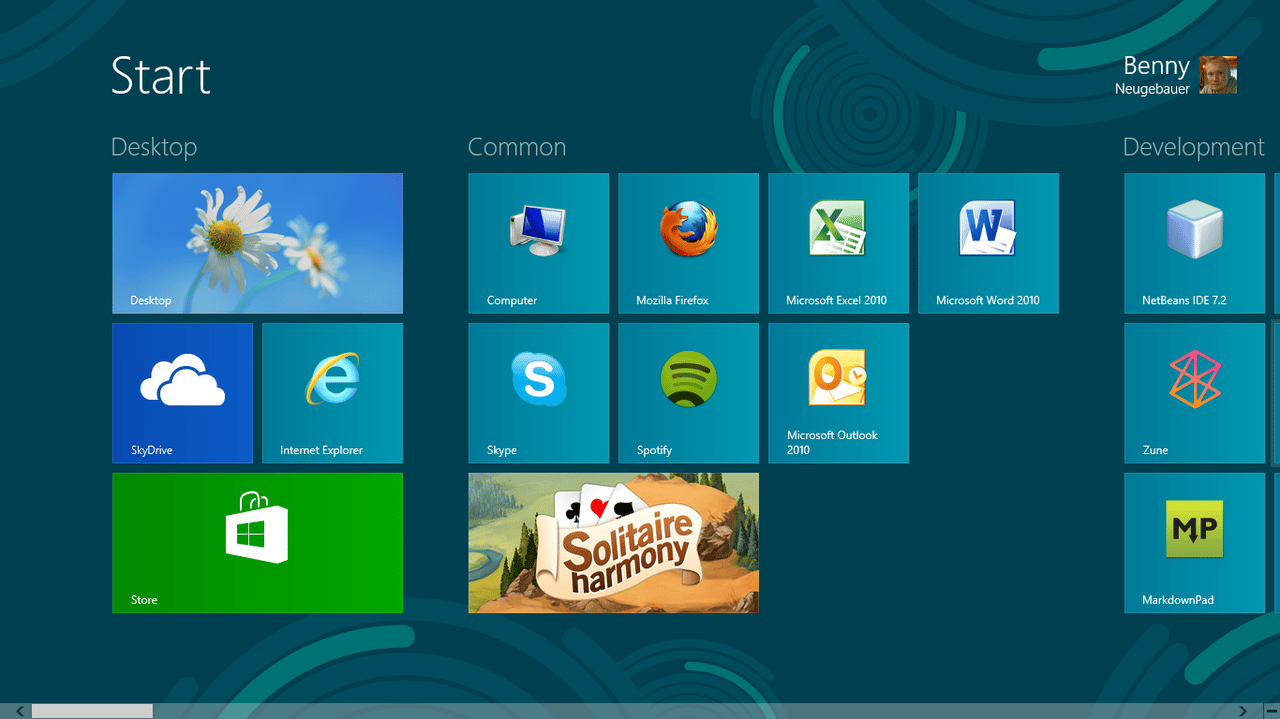1280x719 pixels.
Task: Click the right scroll arrow at the bottom
Action: pyautogui.click(x=1243, y=711)
